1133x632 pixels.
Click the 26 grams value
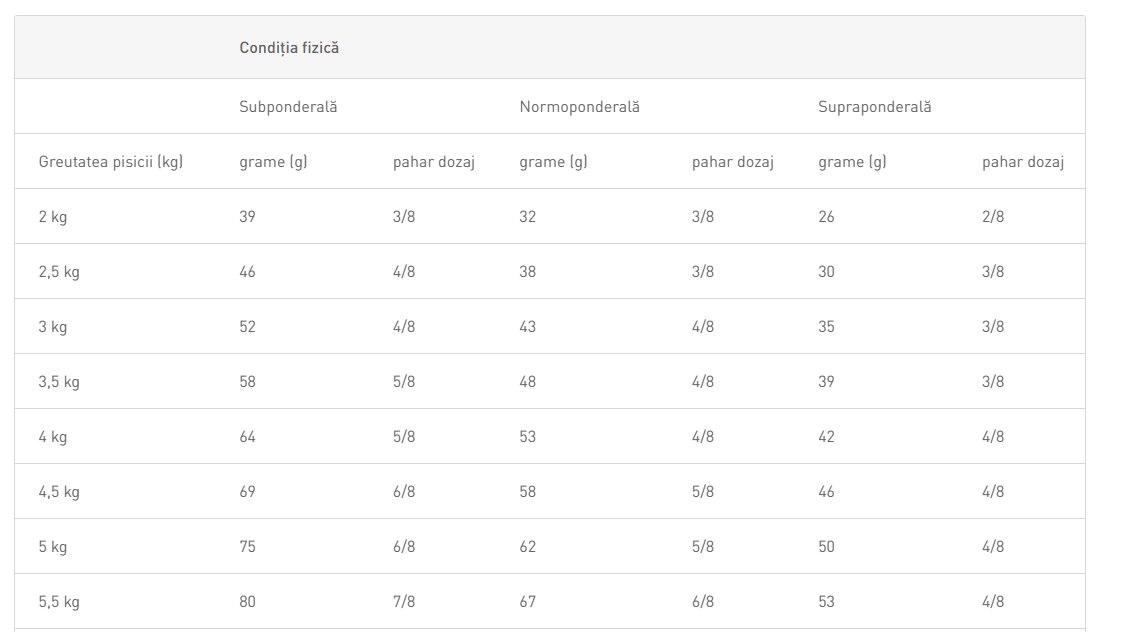(826, 216)
